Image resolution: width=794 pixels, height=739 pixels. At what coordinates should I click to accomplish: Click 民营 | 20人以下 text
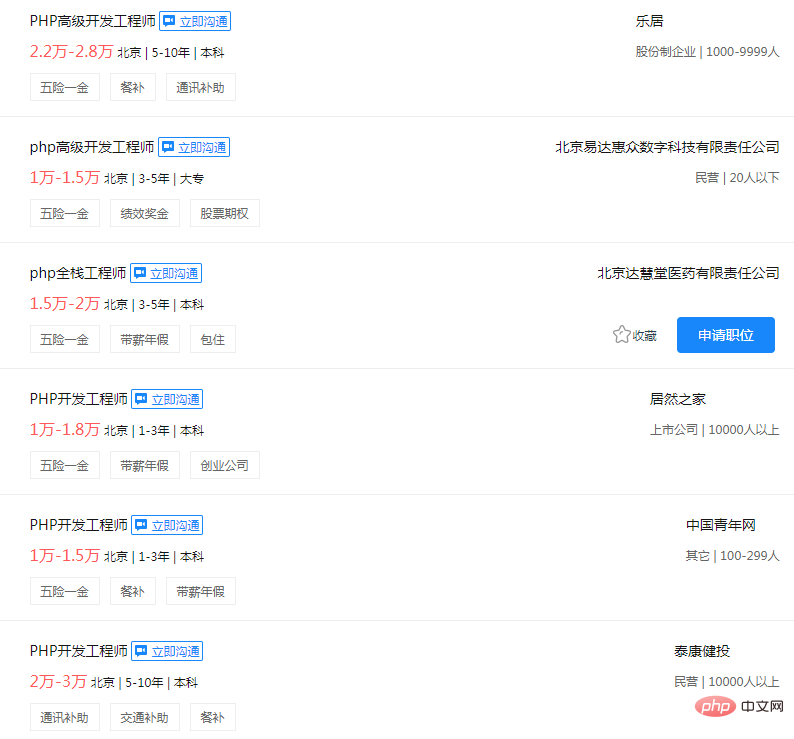[737, 178]
